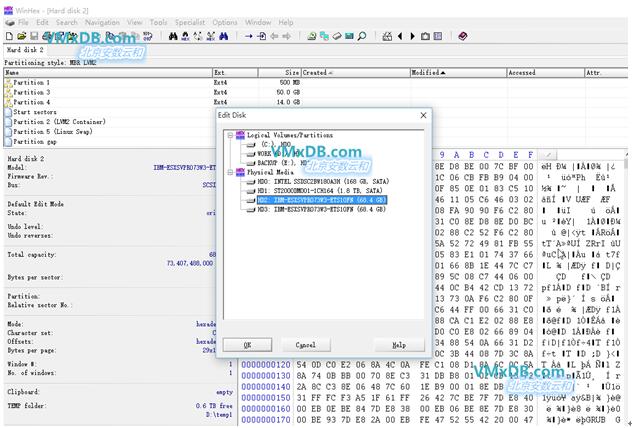This screenshot has height=428, width=632.
Task: Click the hex values conversion icon in toolbar
Action: [148, 36]
